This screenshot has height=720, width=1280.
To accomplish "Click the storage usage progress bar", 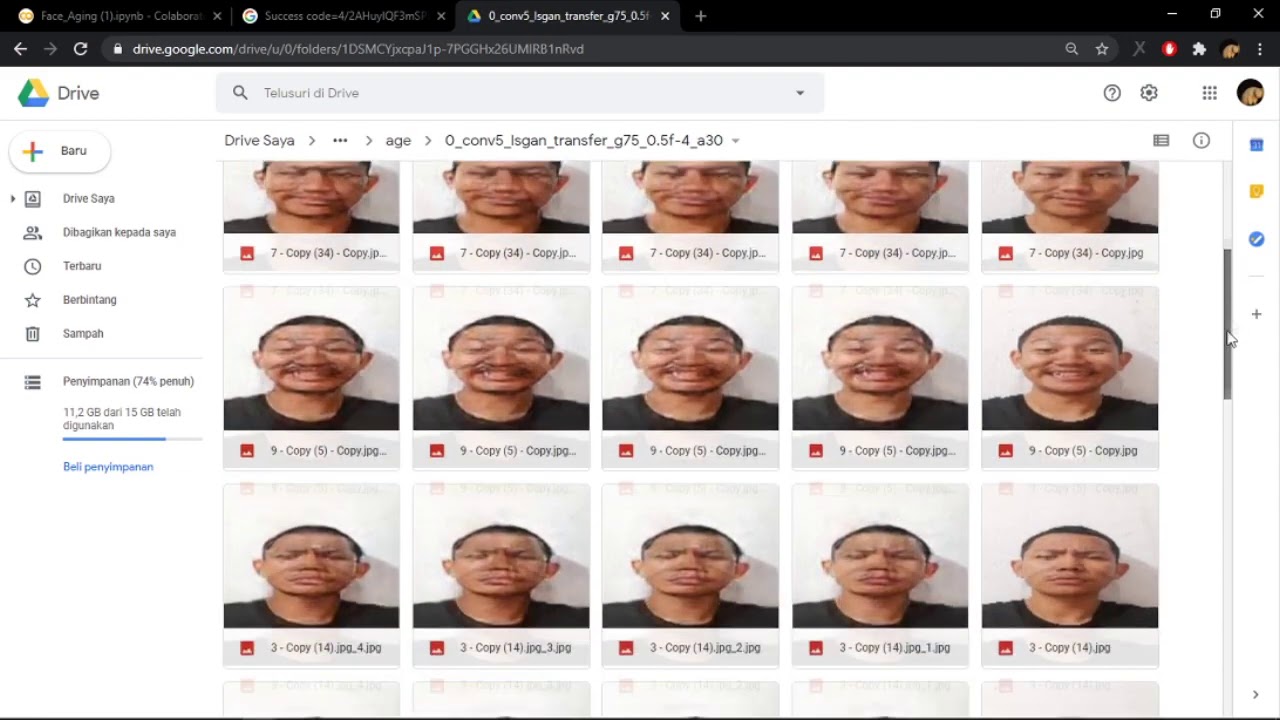I will pos(132,439).
